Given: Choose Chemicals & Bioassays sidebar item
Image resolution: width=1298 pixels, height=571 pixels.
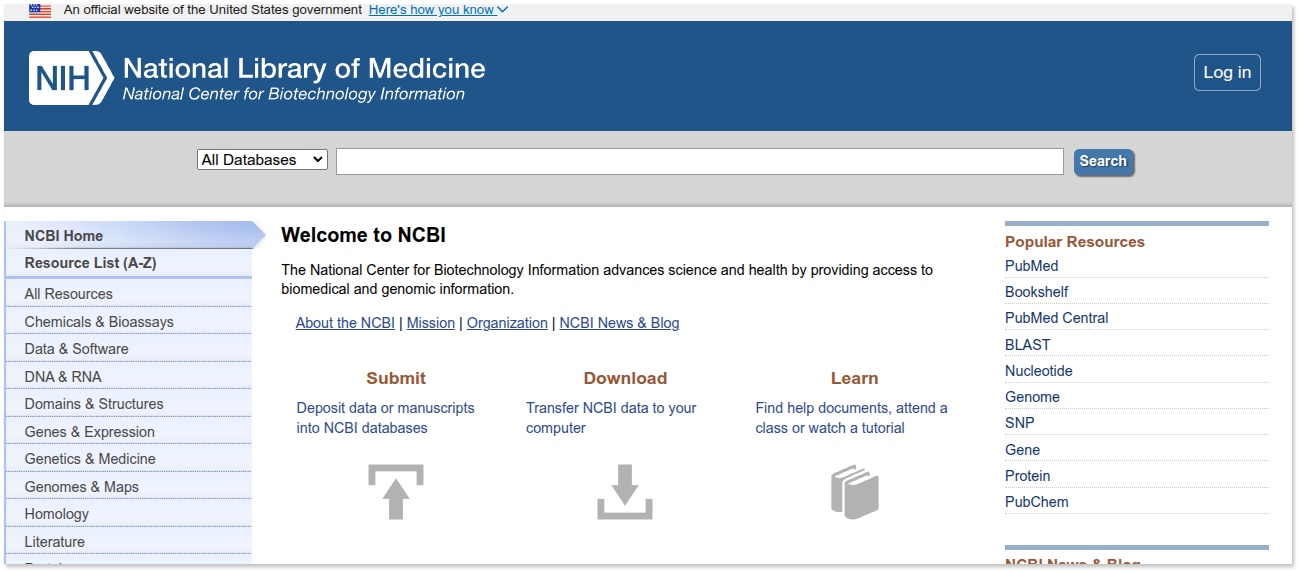Looking at the screenshot, I should point(99,322).
